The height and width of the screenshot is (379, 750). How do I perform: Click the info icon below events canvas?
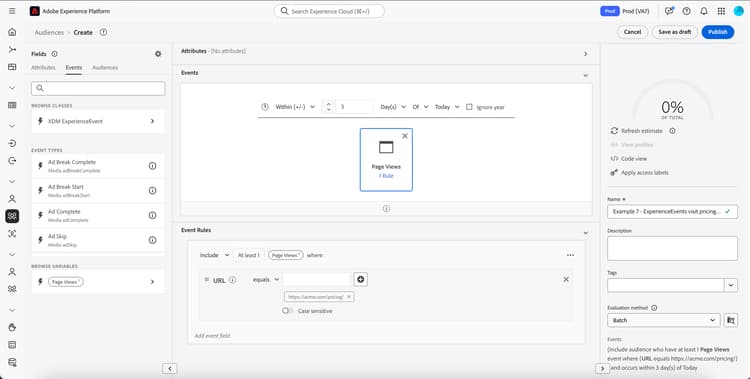(x=386, y=209)
